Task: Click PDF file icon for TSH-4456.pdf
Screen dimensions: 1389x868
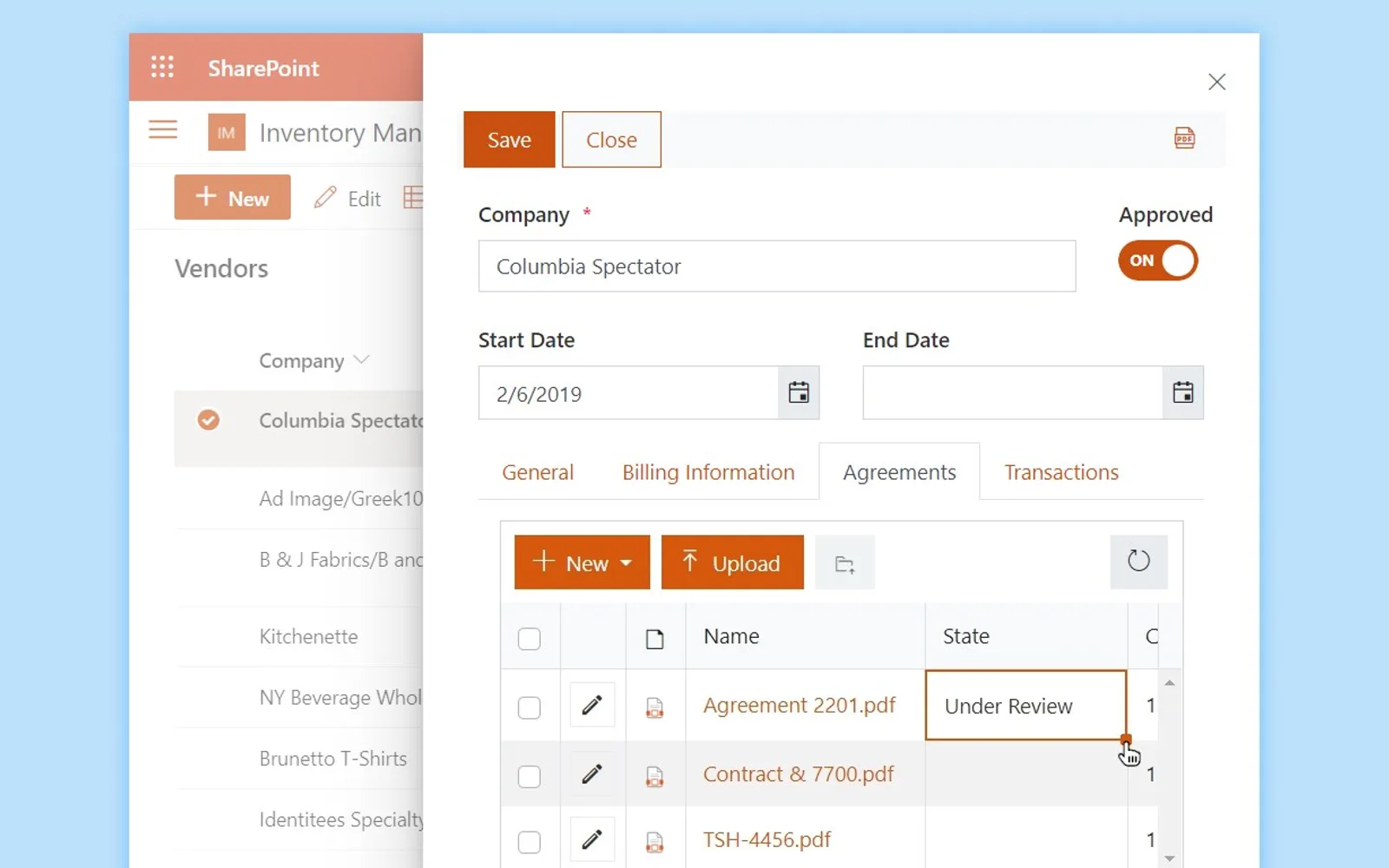Action: click(655, 842)
